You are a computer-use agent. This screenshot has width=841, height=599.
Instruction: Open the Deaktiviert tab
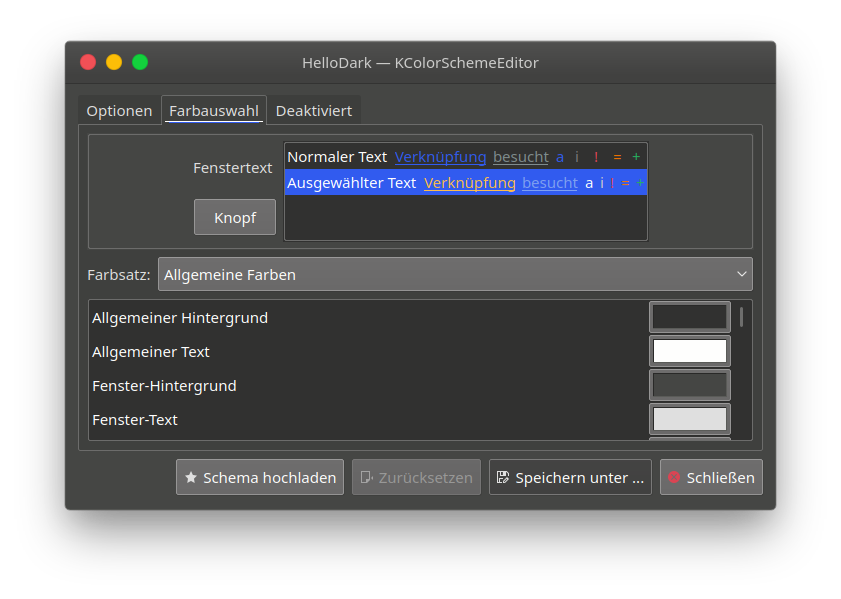pyautogui.click(x=314, y=111)
